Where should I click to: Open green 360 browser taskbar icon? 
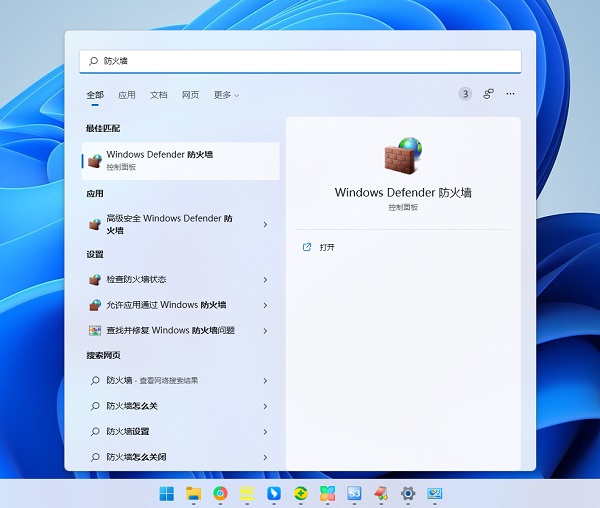[301, 493]
